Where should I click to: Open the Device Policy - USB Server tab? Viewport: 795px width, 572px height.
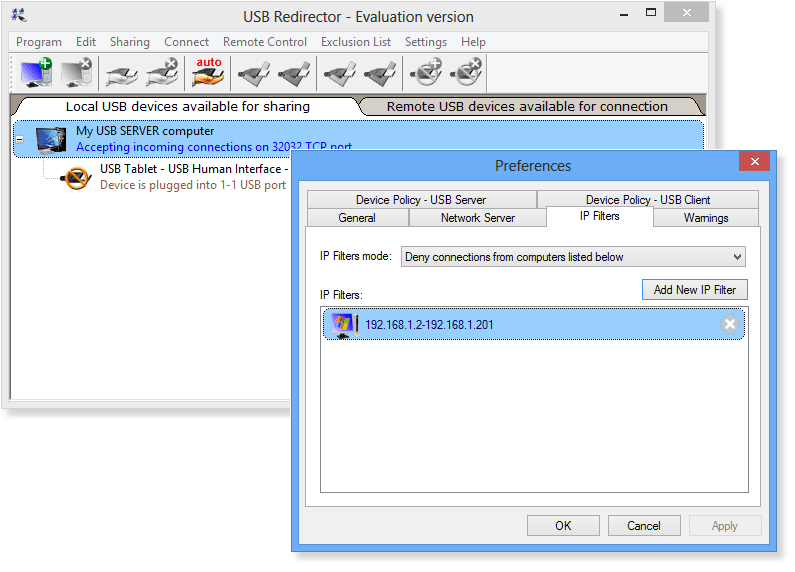point(421,200)
